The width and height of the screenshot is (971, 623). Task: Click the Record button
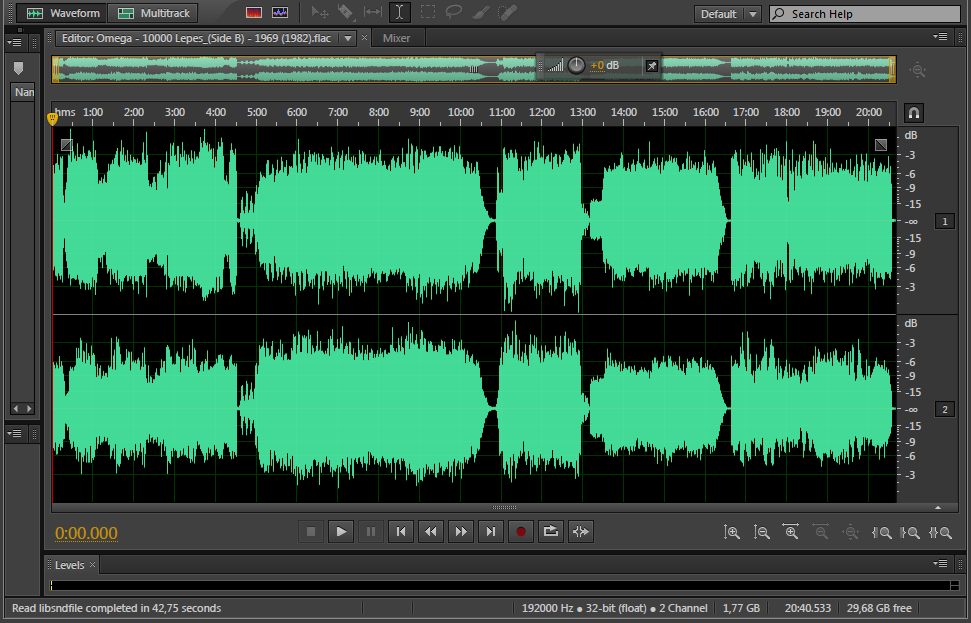click(521, 531)
